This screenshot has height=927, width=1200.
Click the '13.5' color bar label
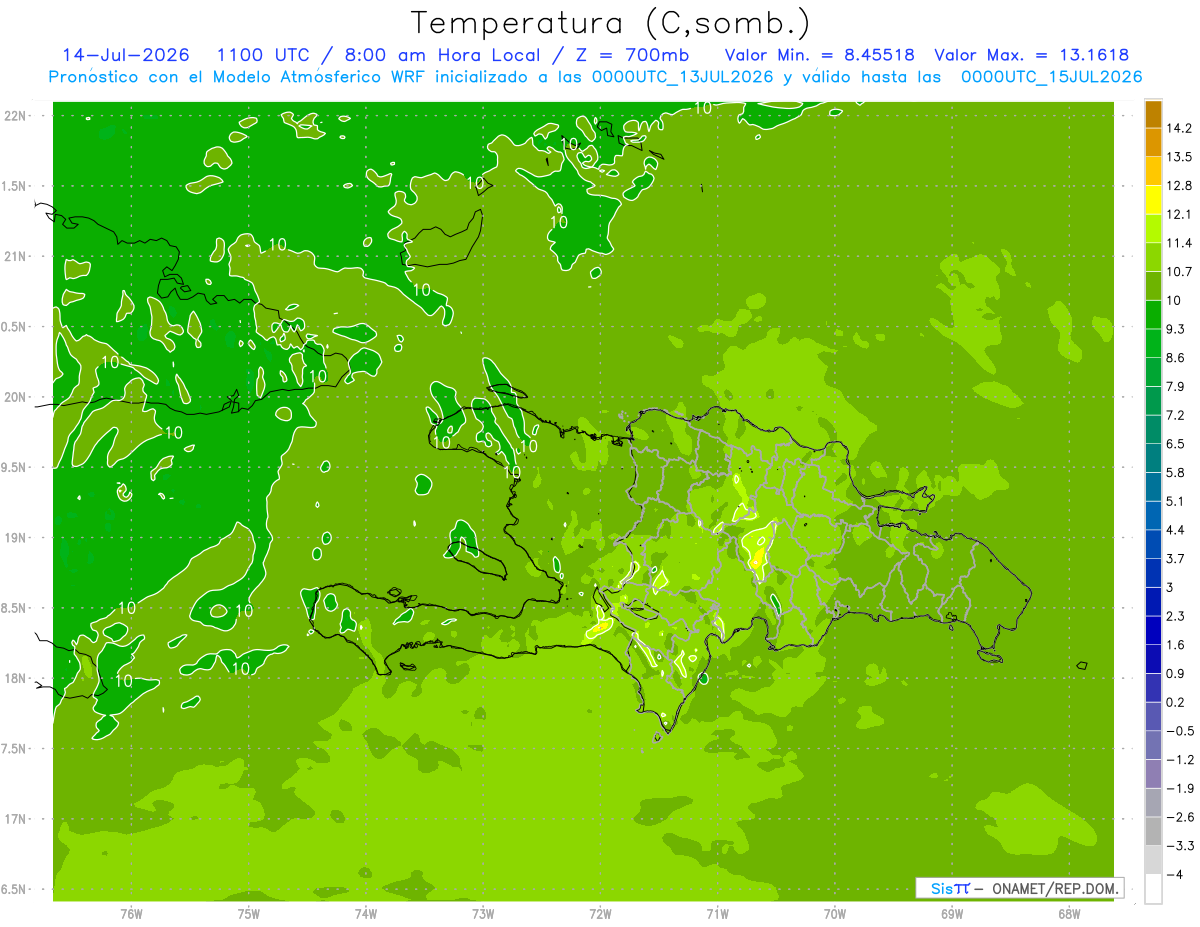1179,157
